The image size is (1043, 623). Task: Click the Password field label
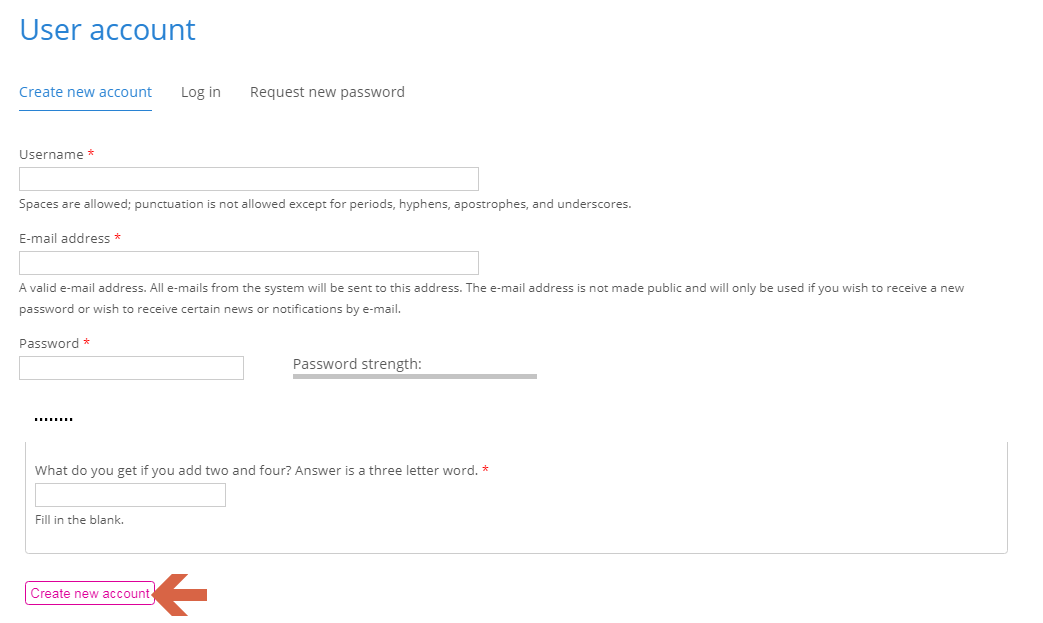(x=49, y=343)
